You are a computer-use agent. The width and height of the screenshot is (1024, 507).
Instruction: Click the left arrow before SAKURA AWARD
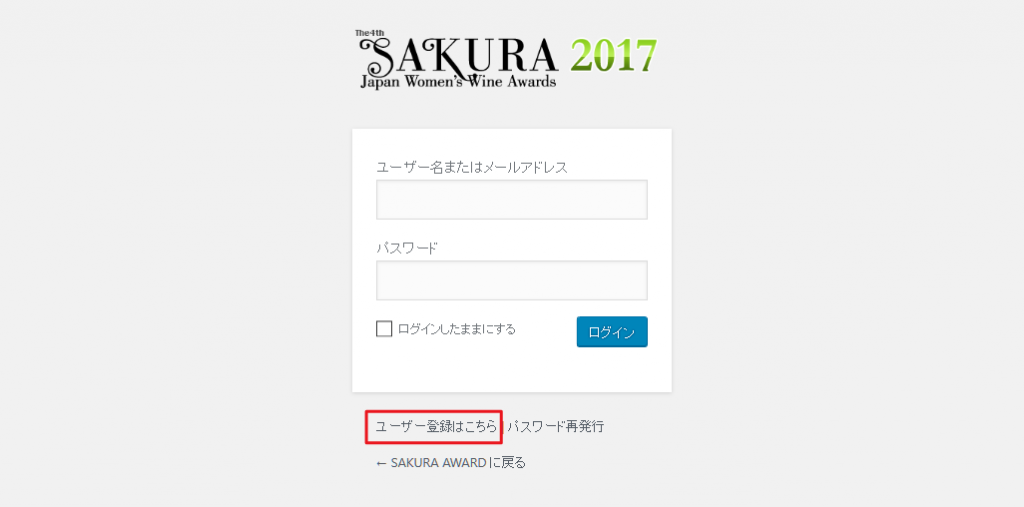pyautogui.click(x=381, y=463)
